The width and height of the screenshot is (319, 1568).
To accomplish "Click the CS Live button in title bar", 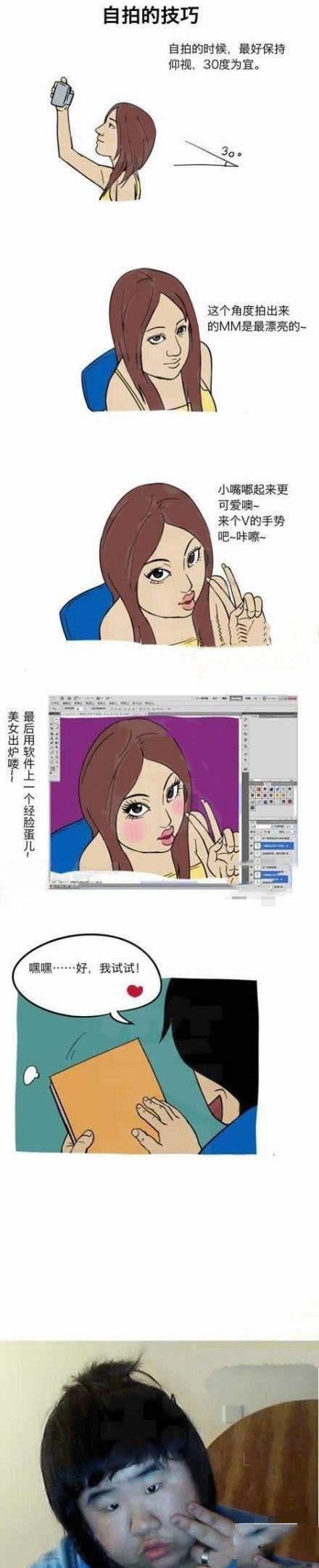I will (x=270, y=698).
